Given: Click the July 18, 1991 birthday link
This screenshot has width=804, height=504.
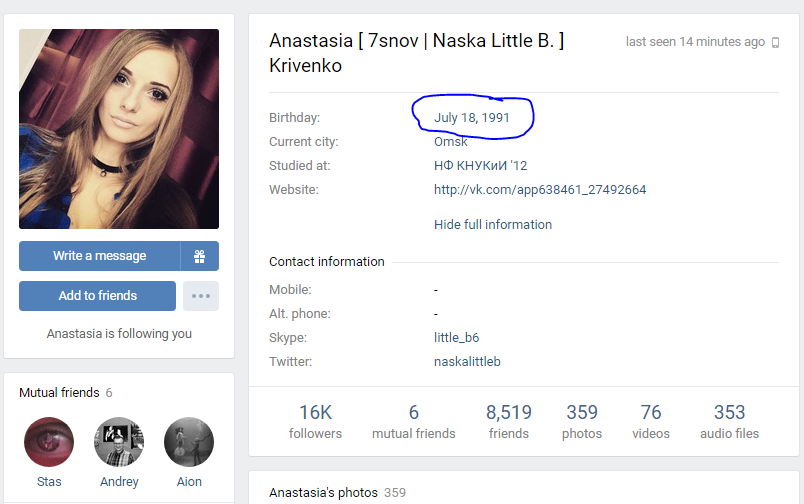Looking at the screenshot, I should click(472, 117).
